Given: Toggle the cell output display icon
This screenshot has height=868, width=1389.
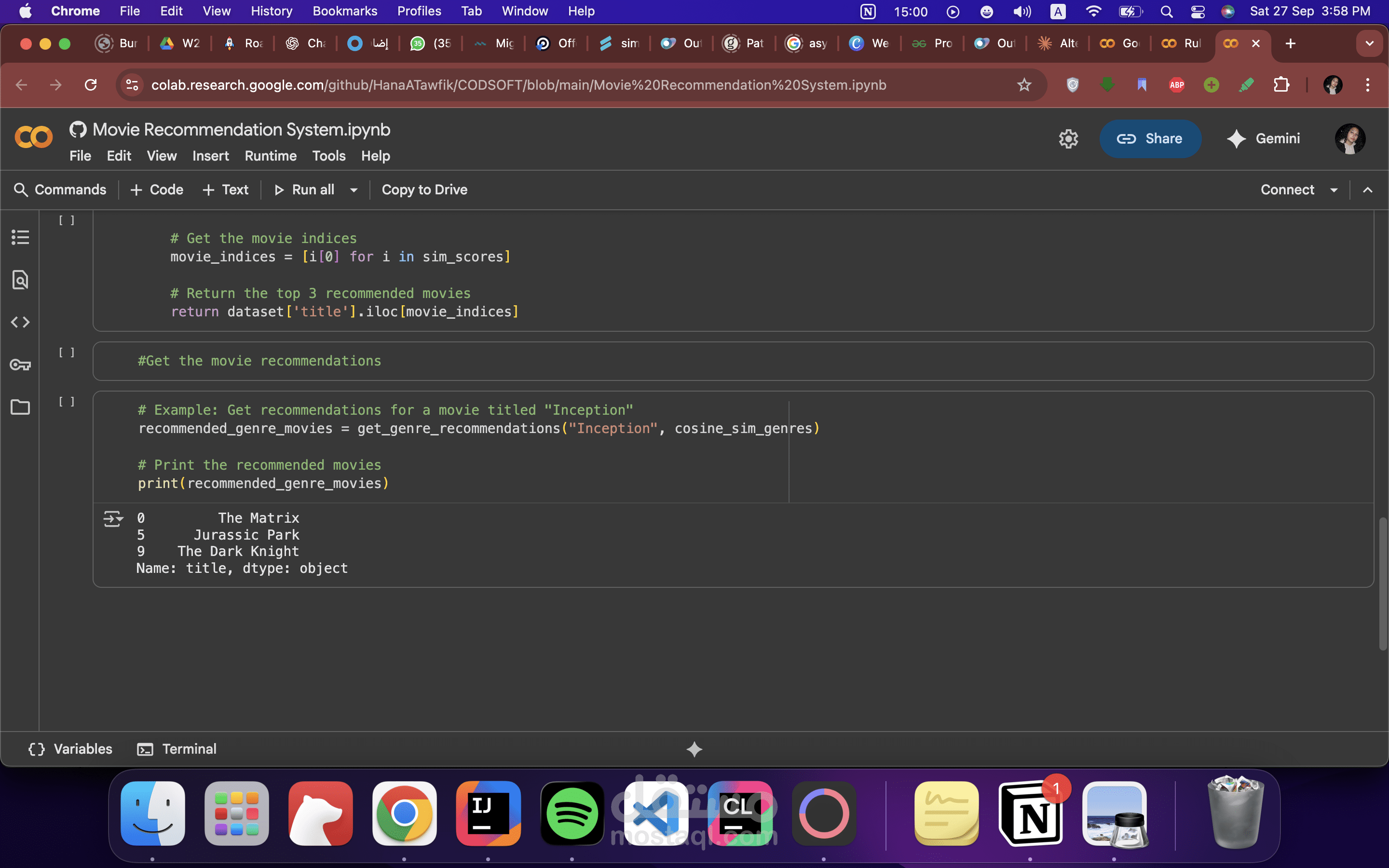Looking at the screenshot, I should pyautogui.click(x=113, y=519).
